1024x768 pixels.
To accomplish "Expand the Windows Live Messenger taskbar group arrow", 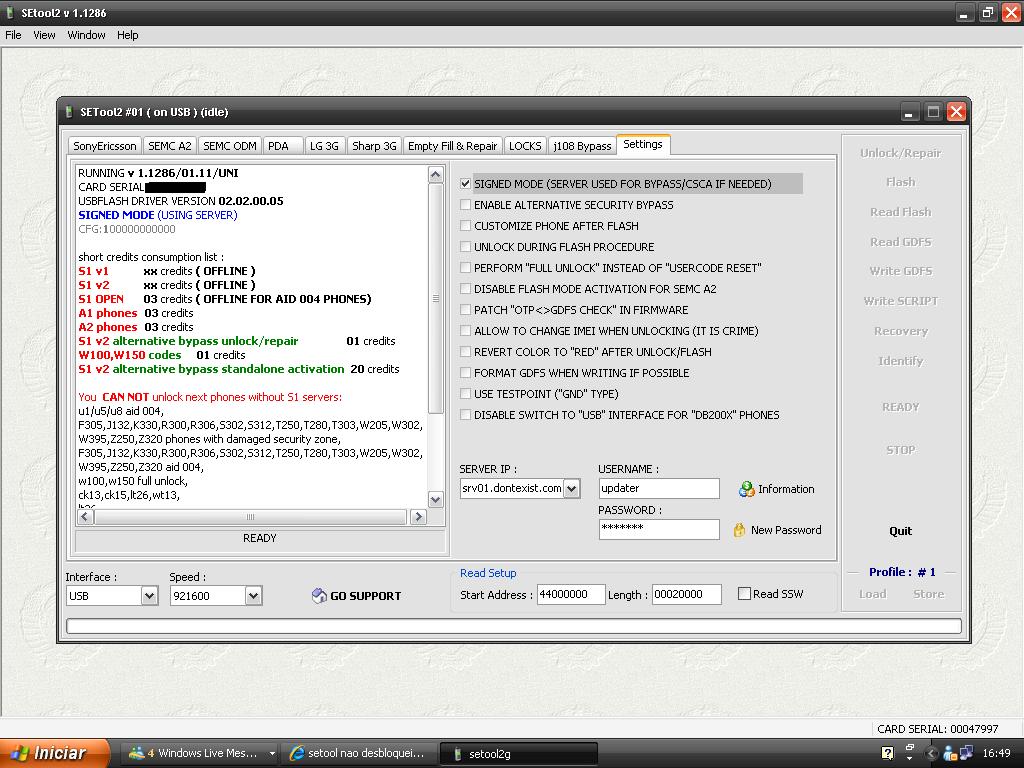I will [x=272, y=753].
